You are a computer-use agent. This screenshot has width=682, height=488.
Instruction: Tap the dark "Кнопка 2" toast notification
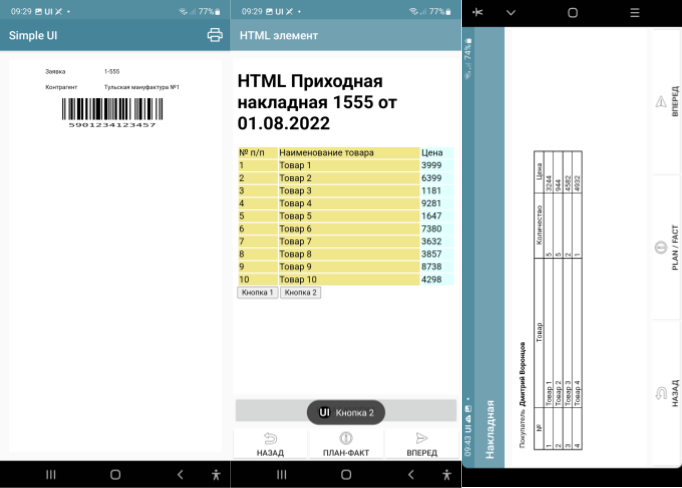[x=346, y=412]
